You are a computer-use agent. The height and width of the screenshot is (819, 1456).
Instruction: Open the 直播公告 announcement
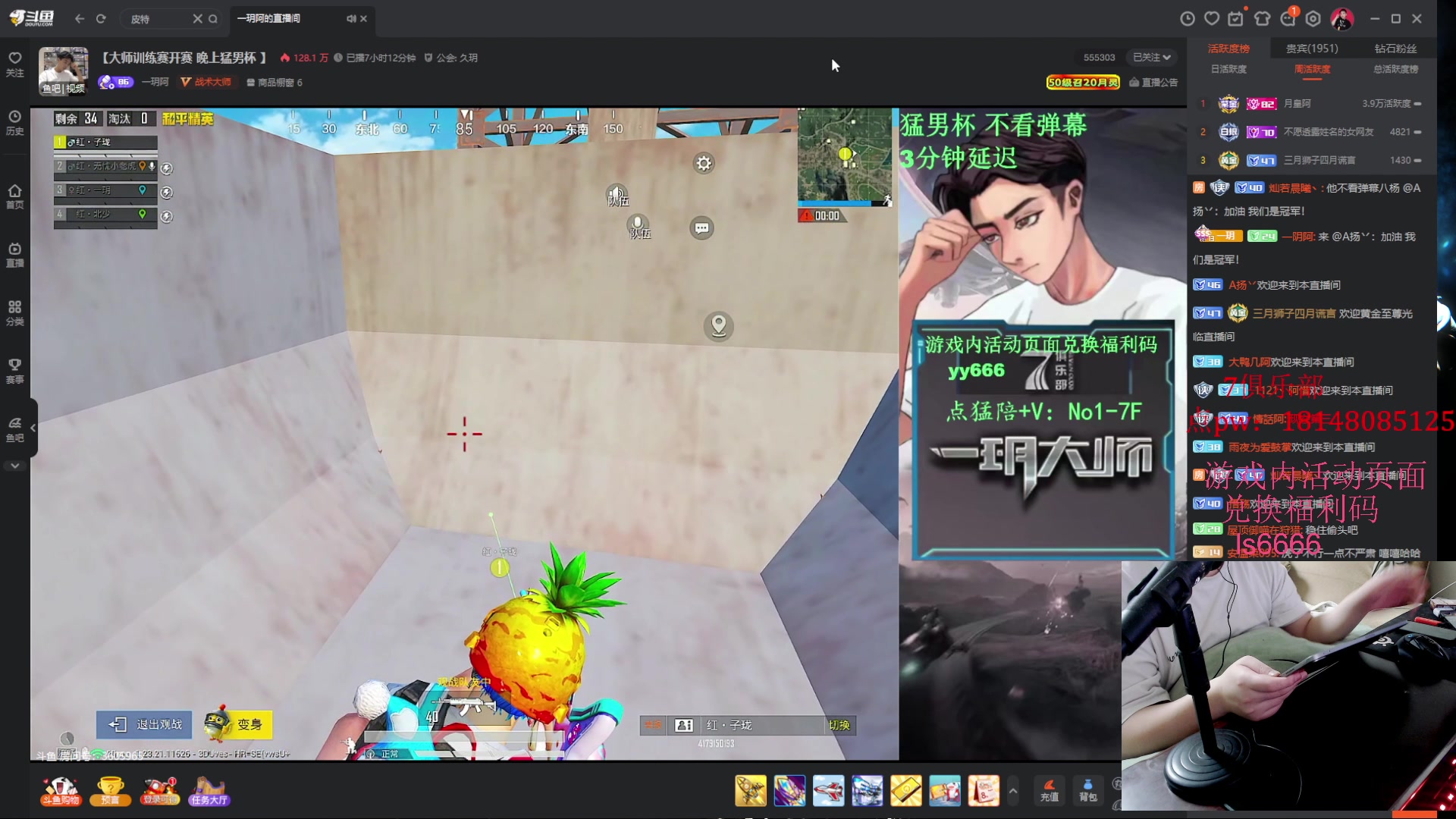click(x=1153, y=82)
